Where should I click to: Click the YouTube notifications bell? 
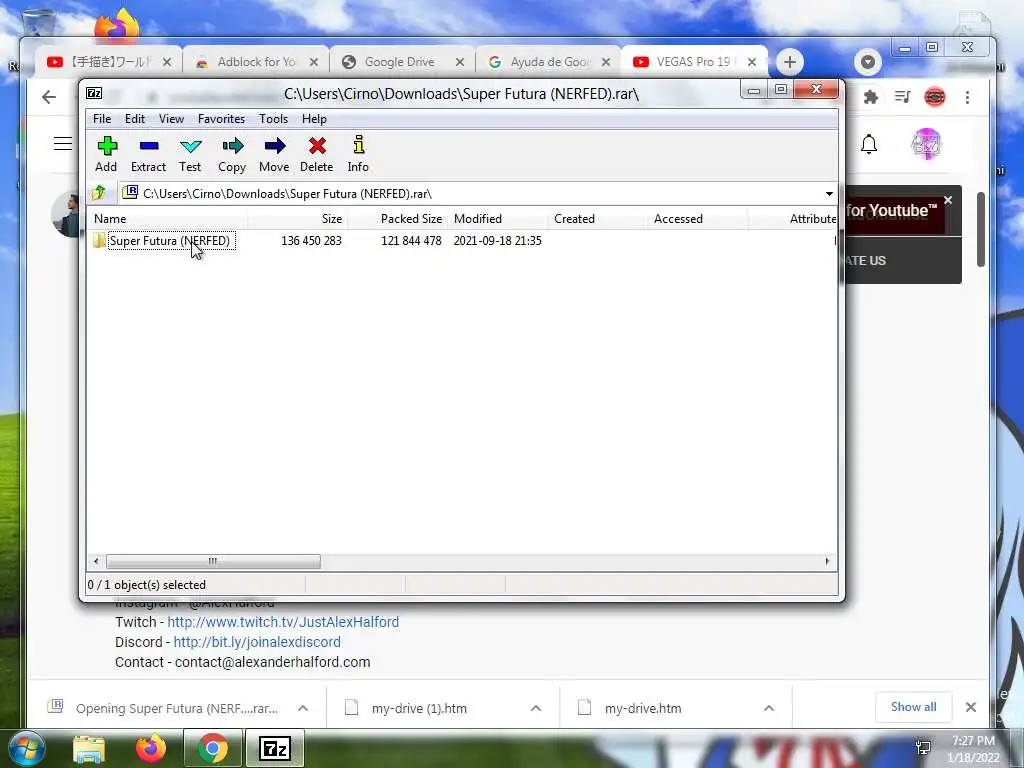coord(869,144)
